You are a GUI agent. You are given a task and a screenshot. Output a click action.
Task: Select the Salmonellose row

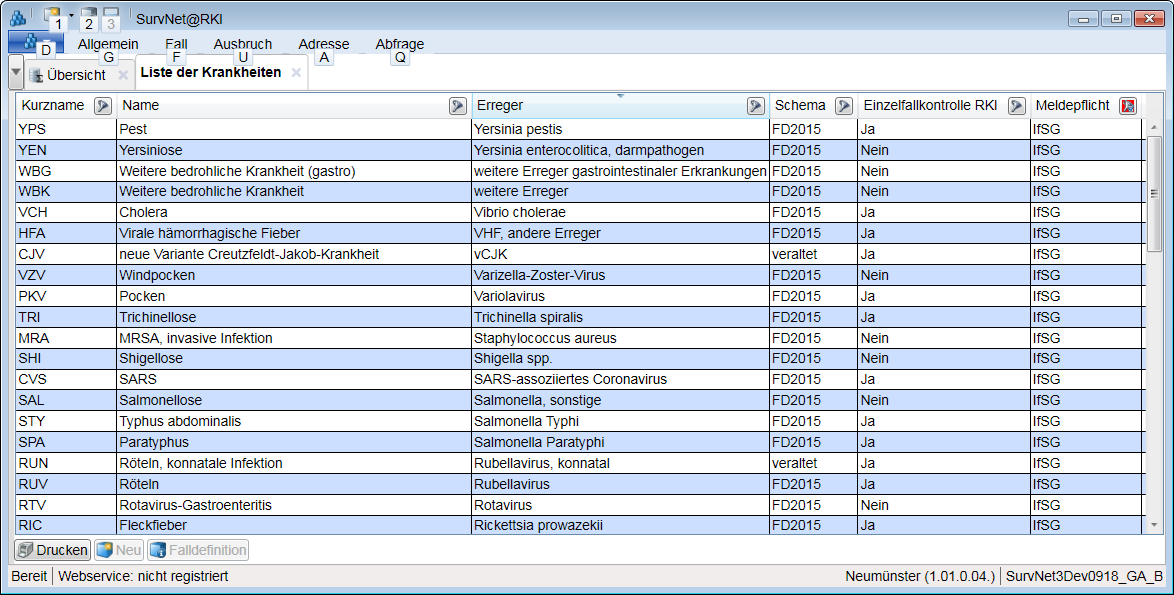[579, 400]
